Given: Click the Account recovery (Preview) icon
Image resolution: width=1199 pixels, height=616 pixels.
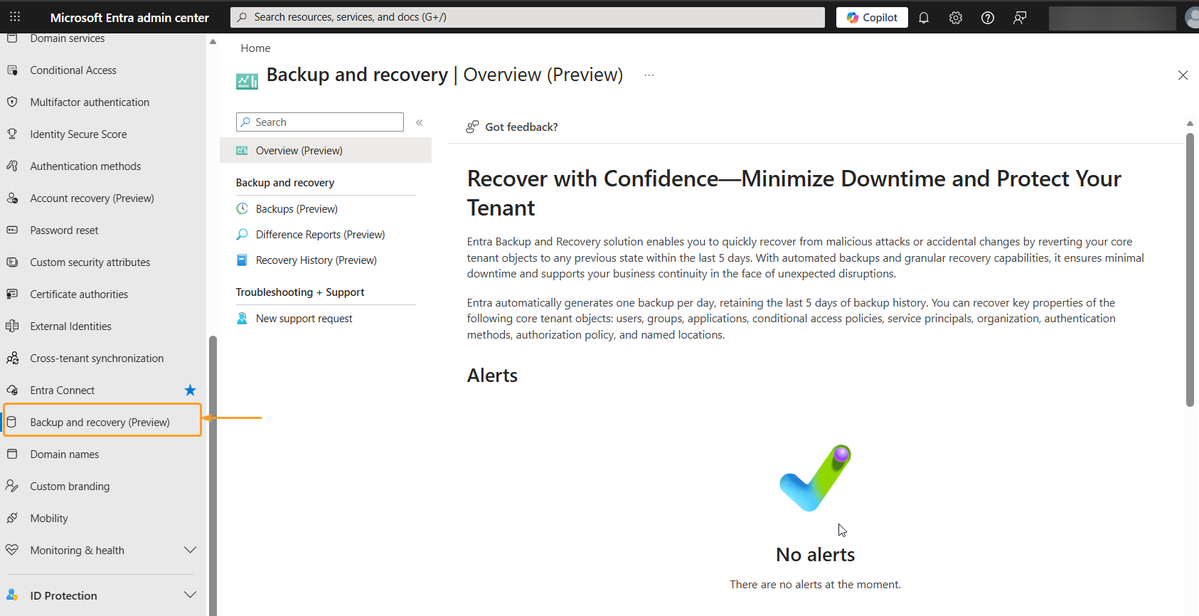Looking at the screenshot, I should [x=12, y=199].
